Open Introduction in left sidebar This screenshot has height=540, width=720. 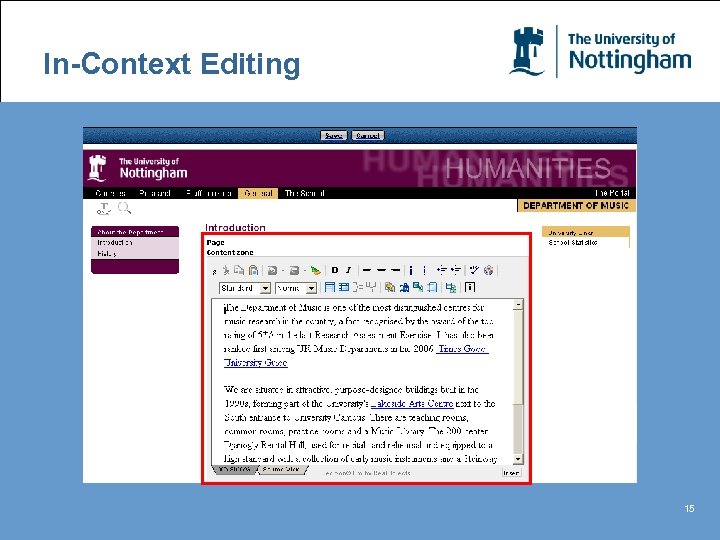[115, 242]
